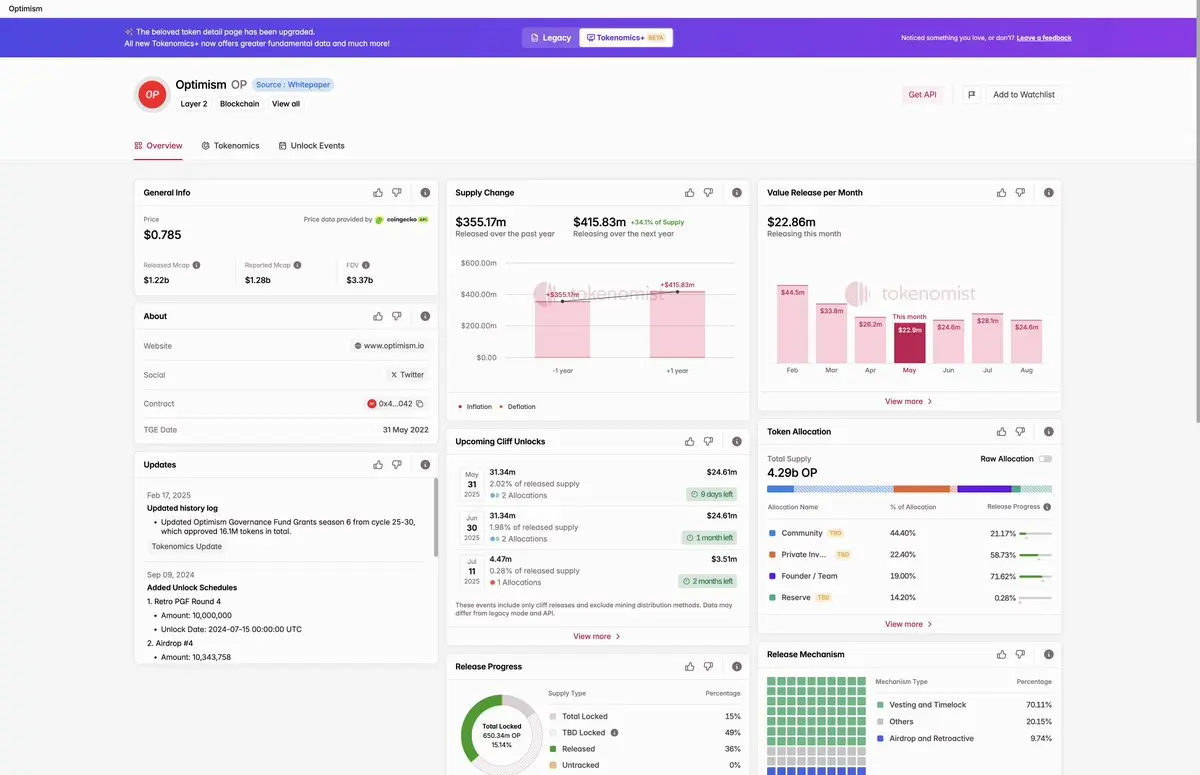Viewport: 1200px width, 775px height.
Task: Thumbs up Upcoming Cliff Unlocks card
Action: (690, 441)
